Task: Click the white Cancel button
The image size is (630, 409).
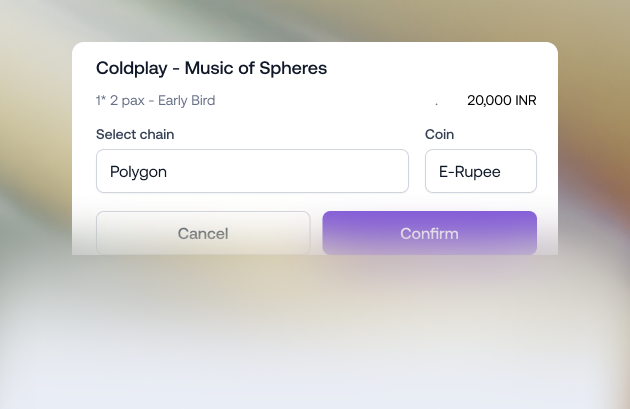Action: click(203, 233)
